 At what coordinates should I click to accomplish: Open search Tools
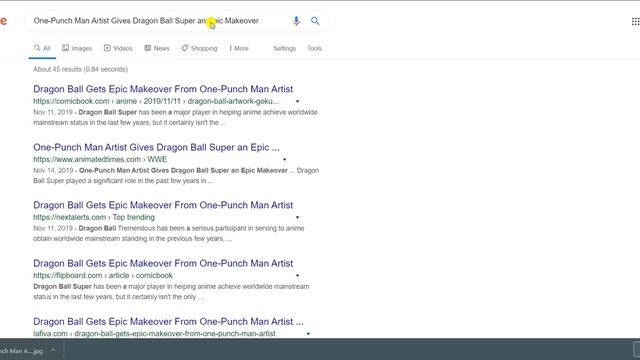[314, 48]
